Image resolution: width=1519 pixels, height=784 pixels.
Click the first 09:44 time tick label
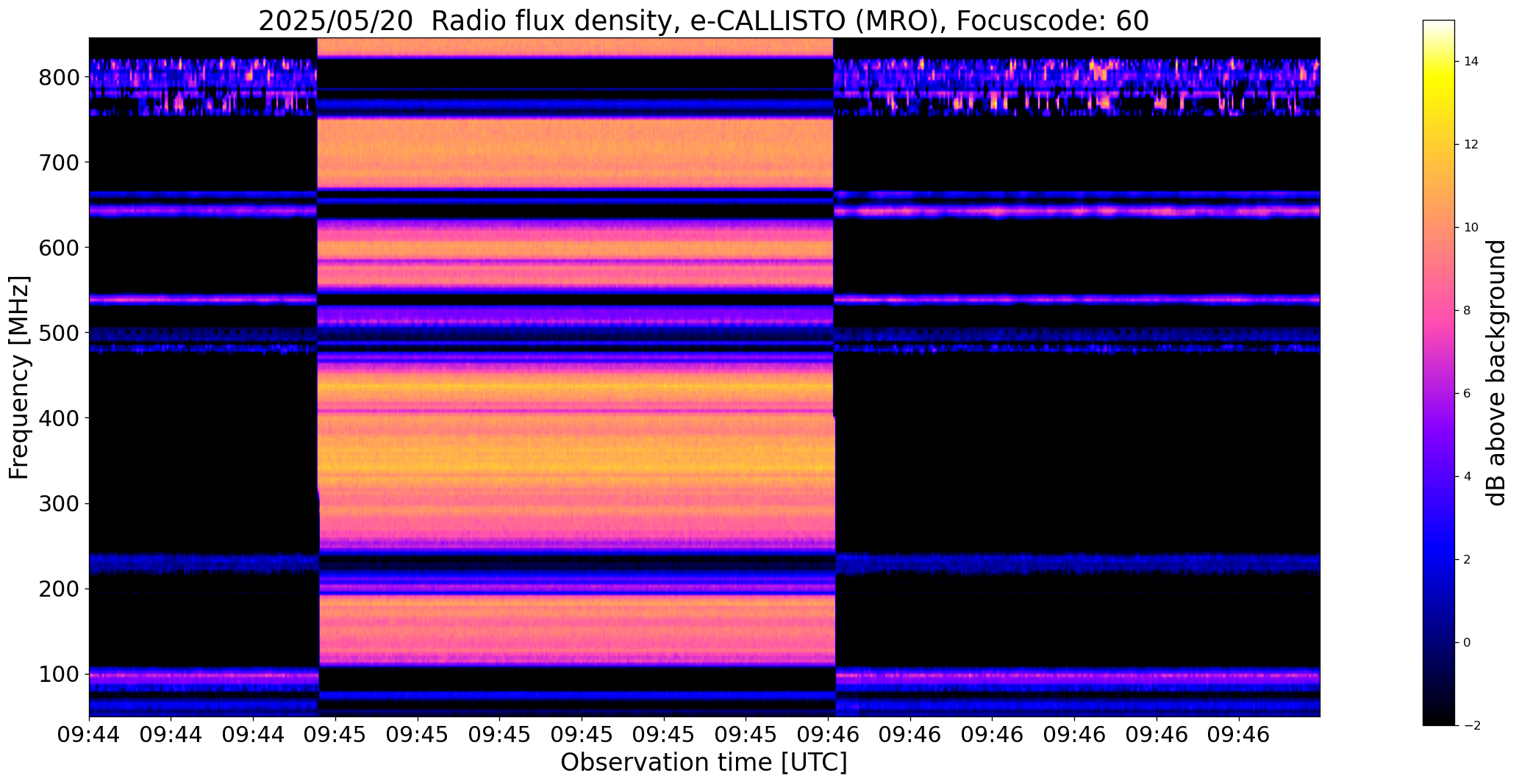[89, 735]
